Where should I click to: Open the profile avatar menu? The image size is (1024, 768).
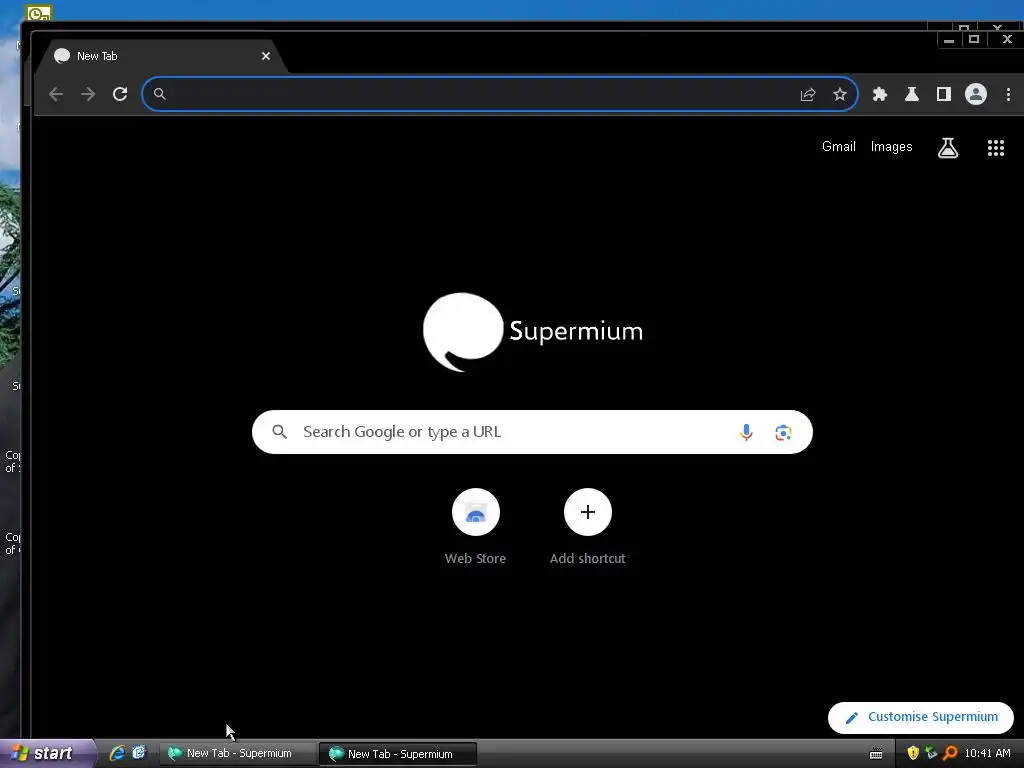976,94
